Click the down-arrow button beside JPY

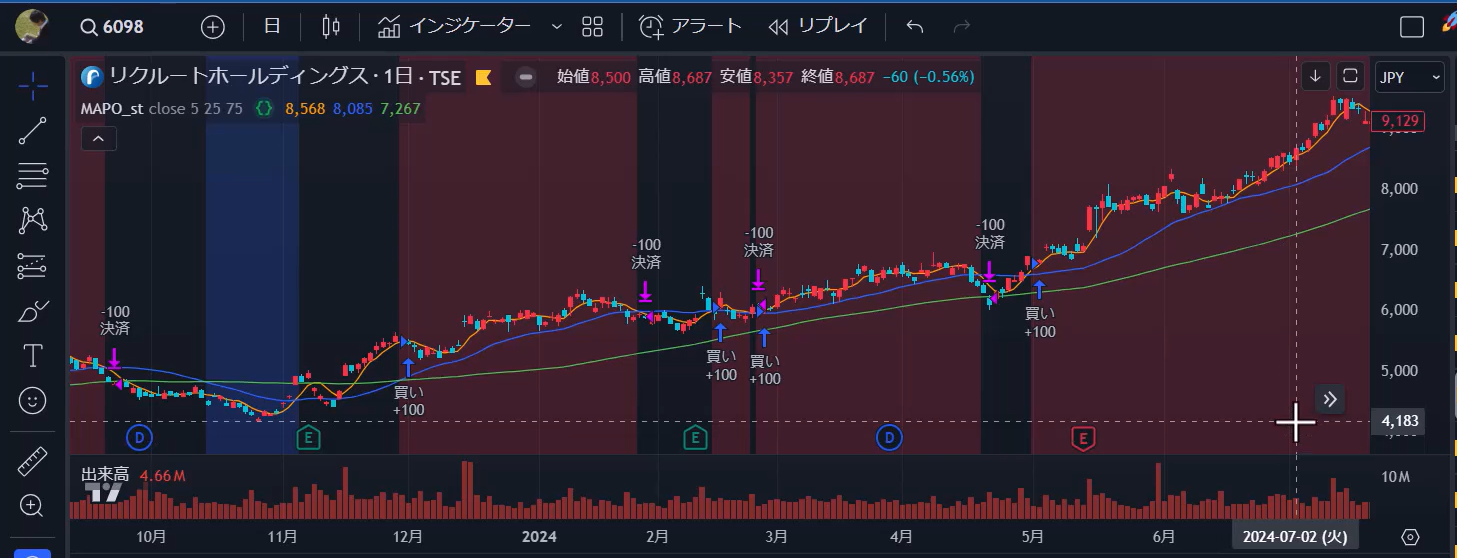pos(1316,76)
